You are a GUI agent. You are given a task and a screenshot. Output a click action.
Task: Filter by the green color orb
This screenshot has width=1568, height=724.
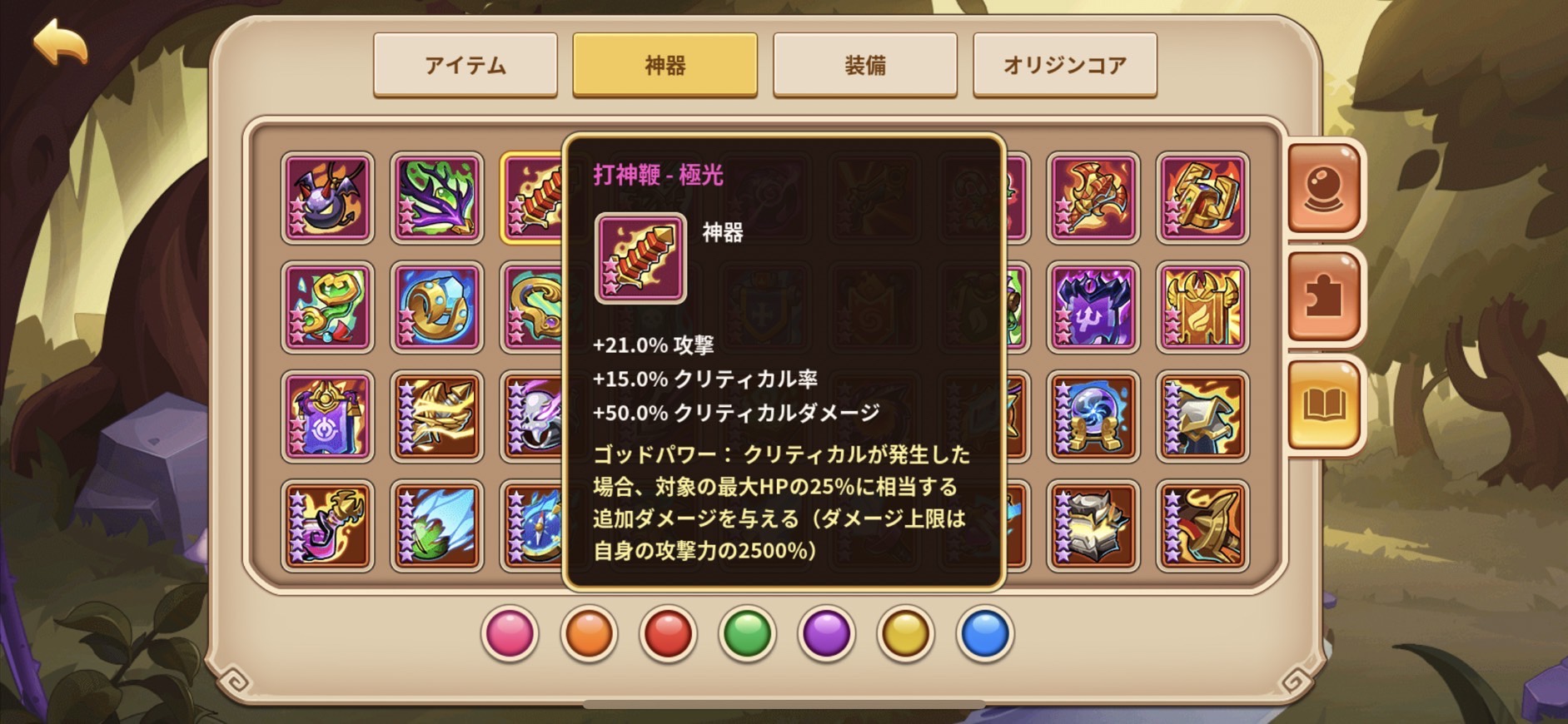pyautogui.click(x=747, y=634)
